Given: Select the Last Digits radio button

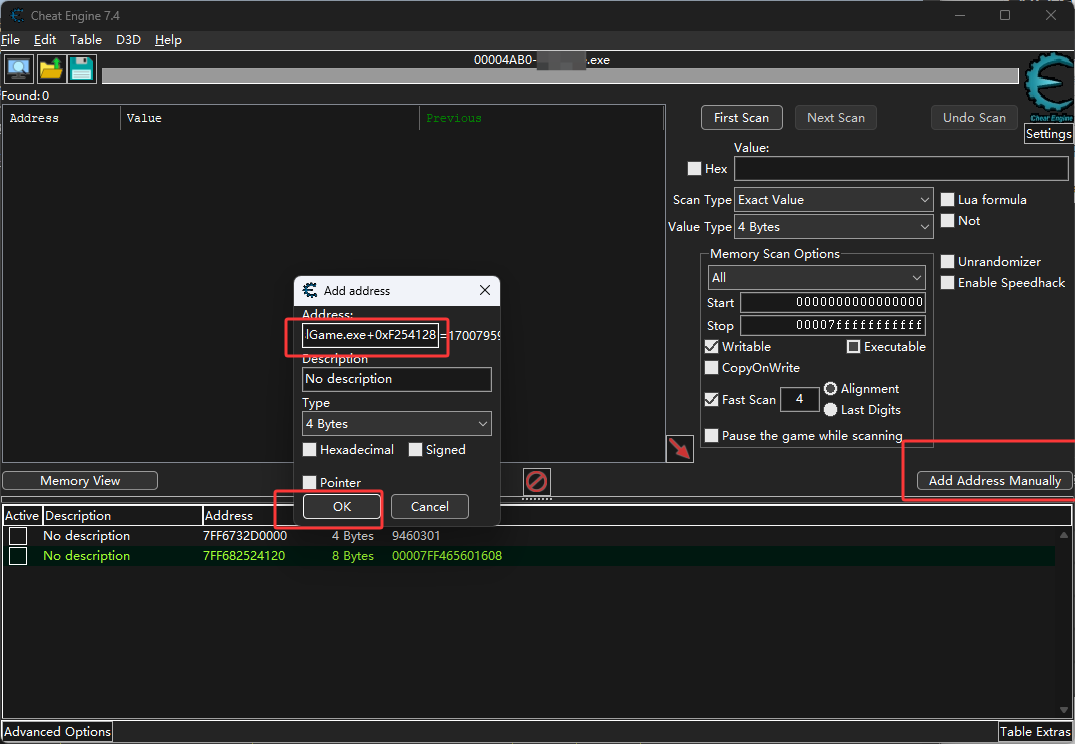Looking at the screenshot, I should [830, 409].
